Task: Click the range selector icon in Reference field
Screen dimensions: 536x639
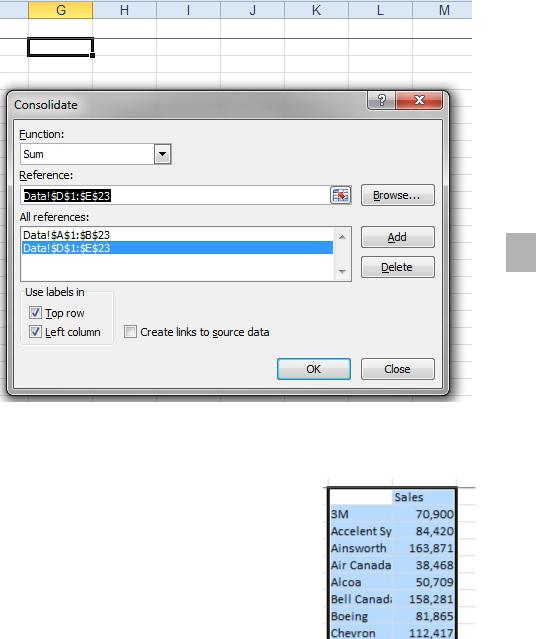Action: pyautogui.click(x=340, y=195)
